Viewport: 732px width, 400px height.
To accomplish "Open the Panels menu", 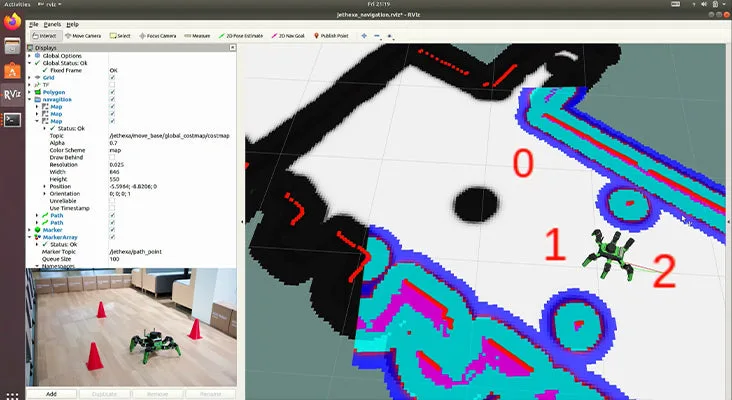I will (52, 24).
